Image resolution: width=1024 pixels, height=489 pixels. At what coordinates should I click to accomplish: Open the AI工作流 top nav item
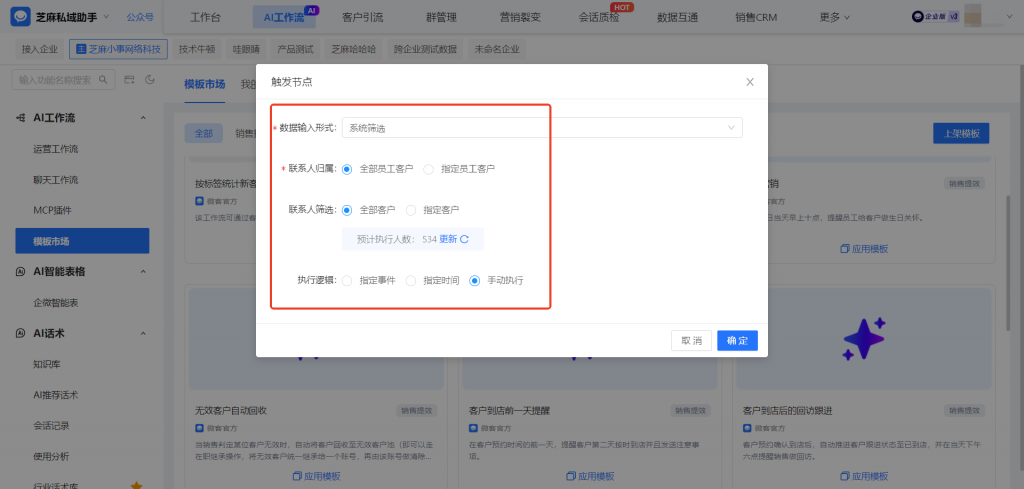[284, 18]
